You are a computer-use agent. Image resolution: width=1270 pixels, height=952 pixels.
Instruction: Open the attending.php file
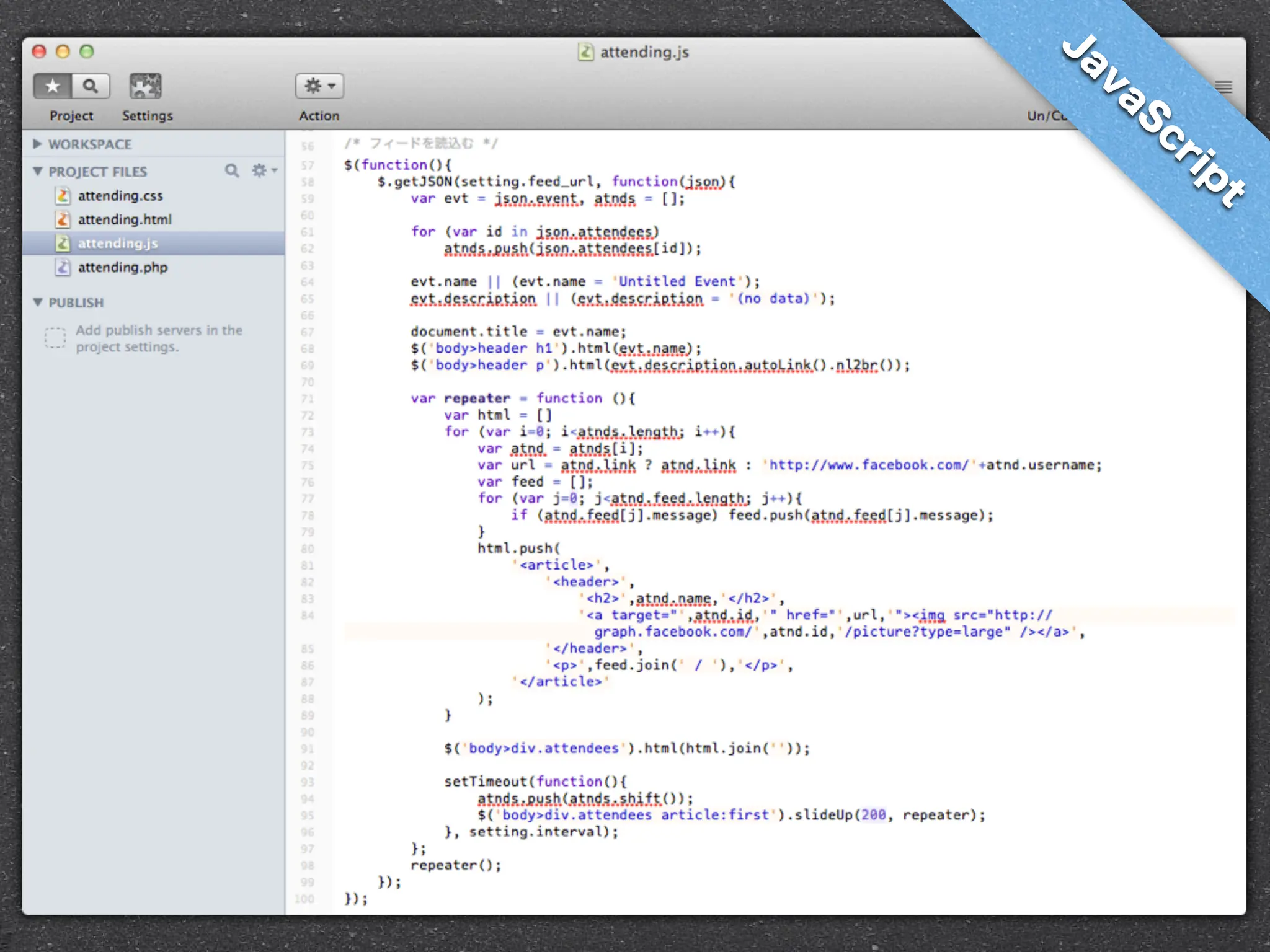[123, 267]
